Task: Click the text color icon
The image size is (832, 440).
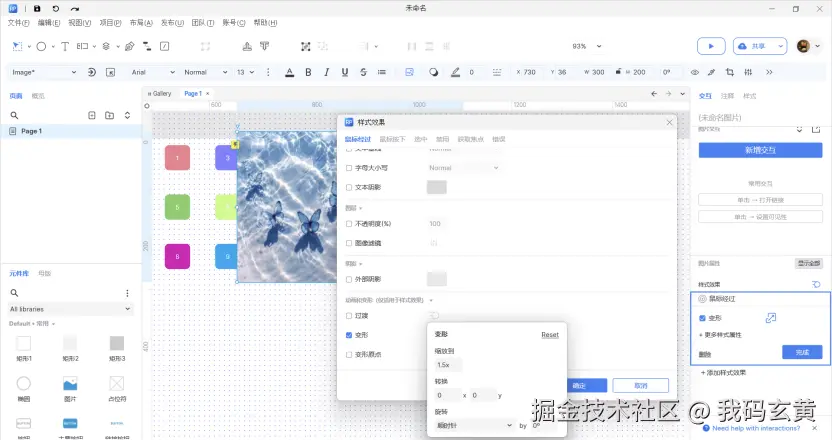Action: [x=289, y=72]
